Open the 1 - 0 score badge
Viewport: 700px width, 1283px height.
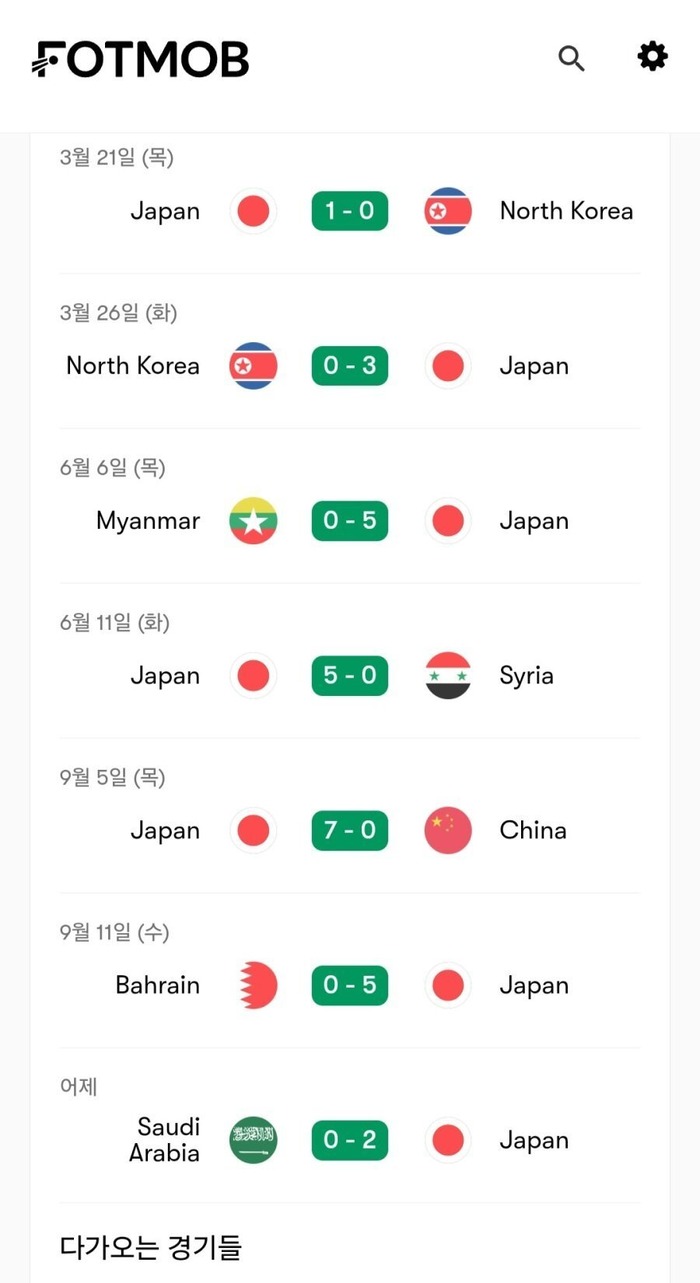[349, 211]
